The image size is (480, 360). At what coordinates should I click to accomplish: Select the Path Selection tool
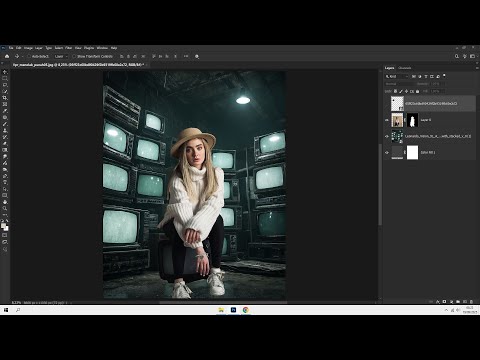pos(5,189)
